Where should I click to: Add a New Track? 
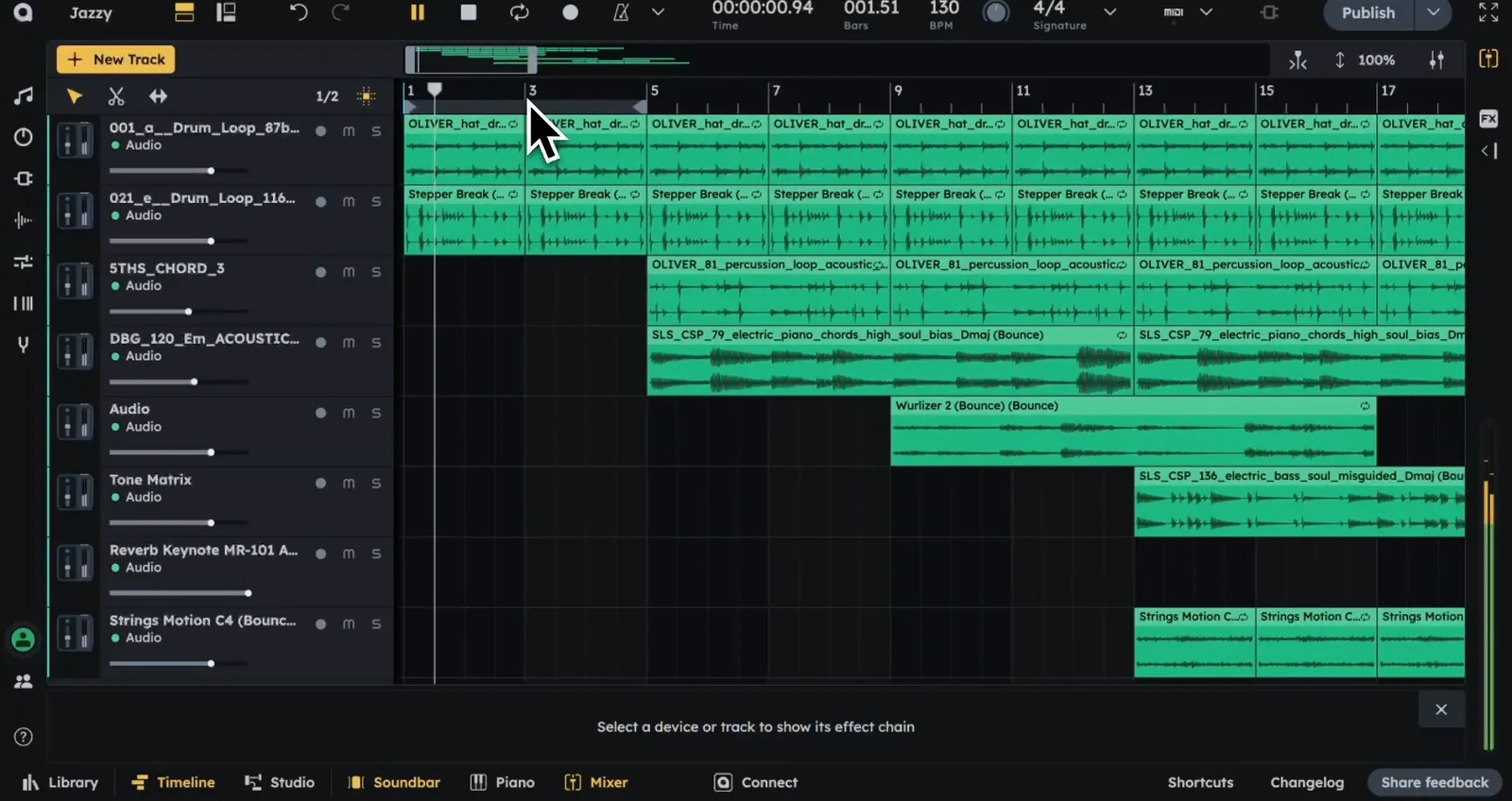tap(115, 60)
